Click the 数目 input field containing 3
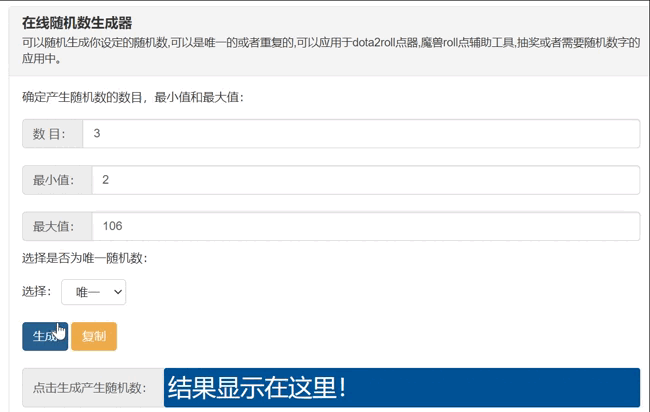The image size is (650, 412). (x=361, y=133)
